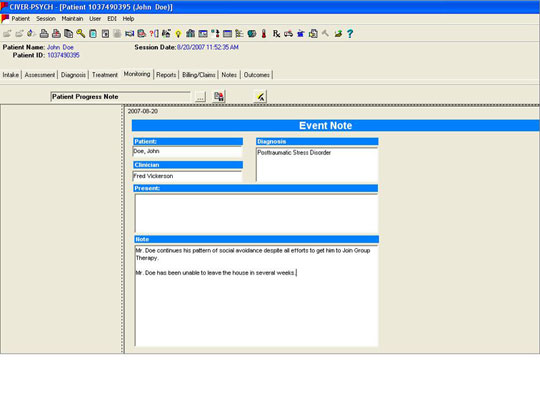Image resolution: width=540 pixels, height=396 pixels.
Task: Click the blue figure toolbar icon
Action: (x=301, y=33)
